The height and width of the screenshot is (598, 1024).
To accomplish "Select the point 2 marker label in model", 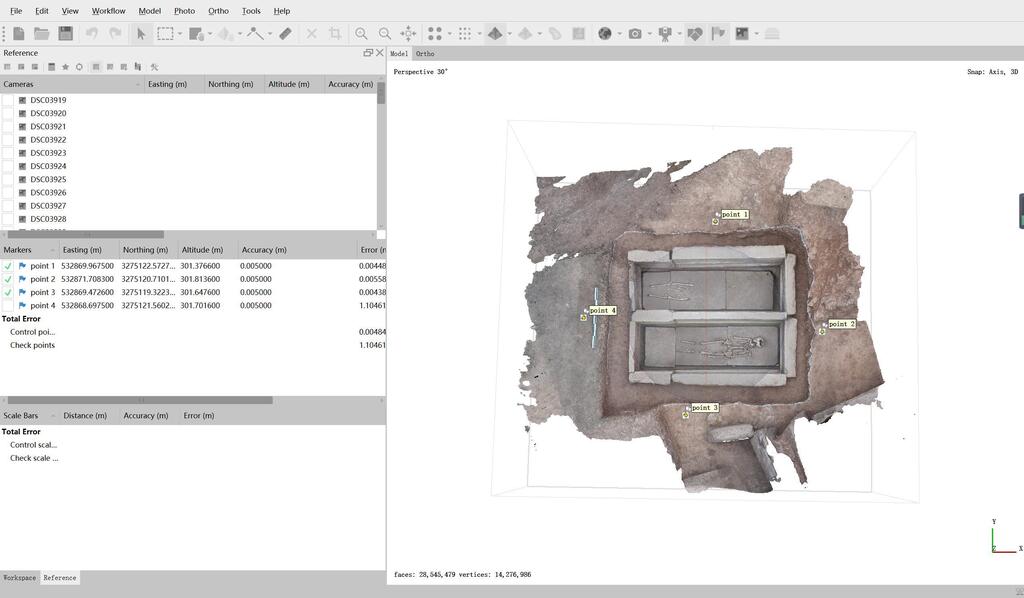I will click(x=841, y=324).
